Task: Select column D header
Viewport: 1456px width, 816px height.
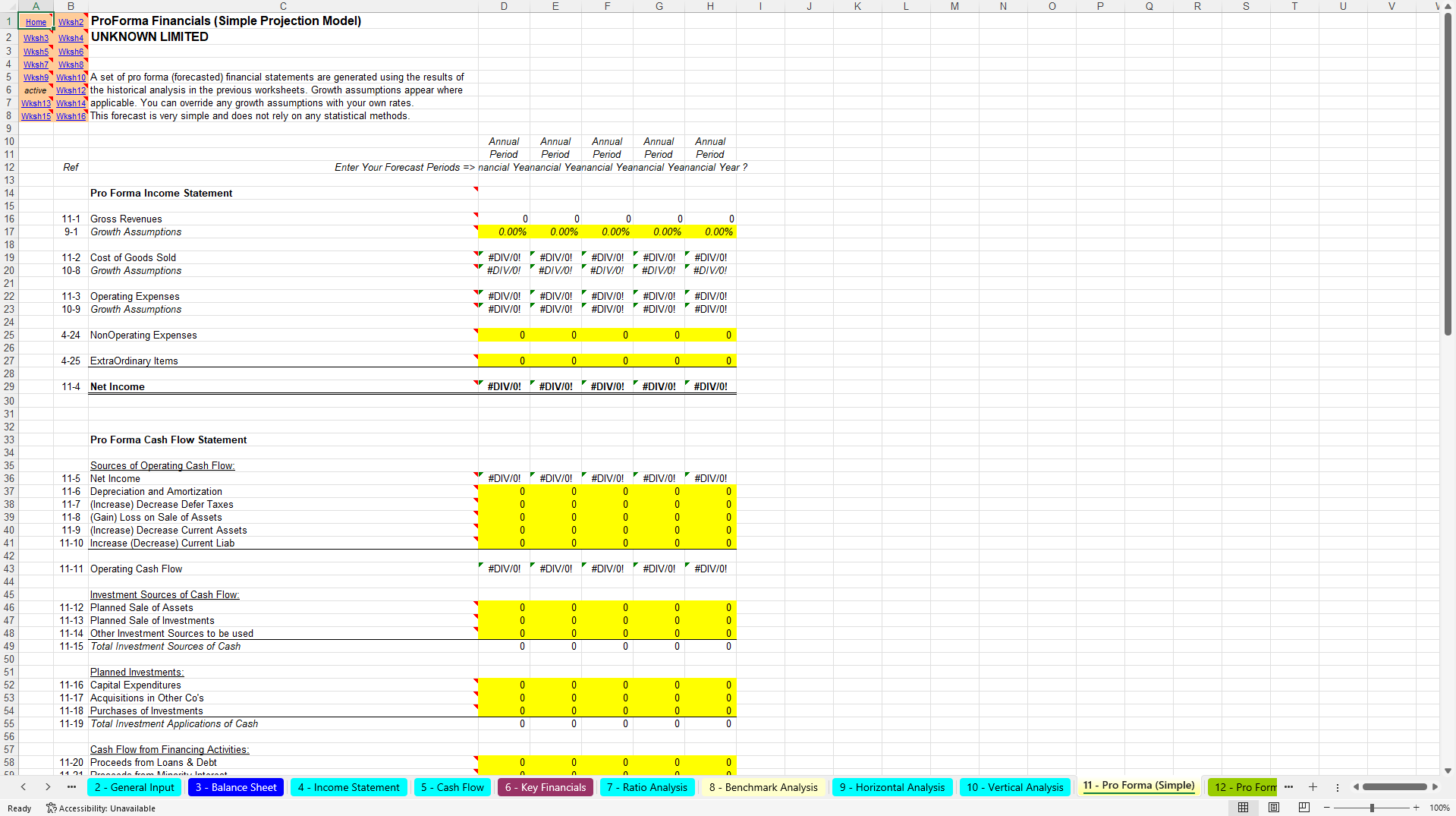Action: (504, 6)
